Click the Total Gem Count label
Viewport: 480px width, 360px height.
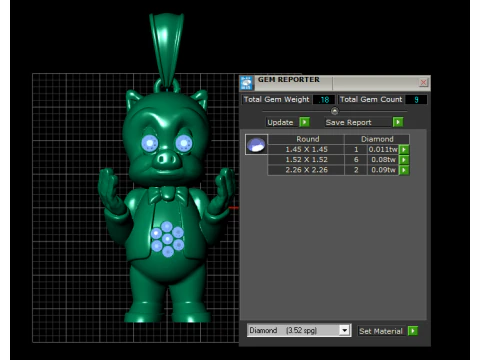pyautogui.click(x=371, y=100)
